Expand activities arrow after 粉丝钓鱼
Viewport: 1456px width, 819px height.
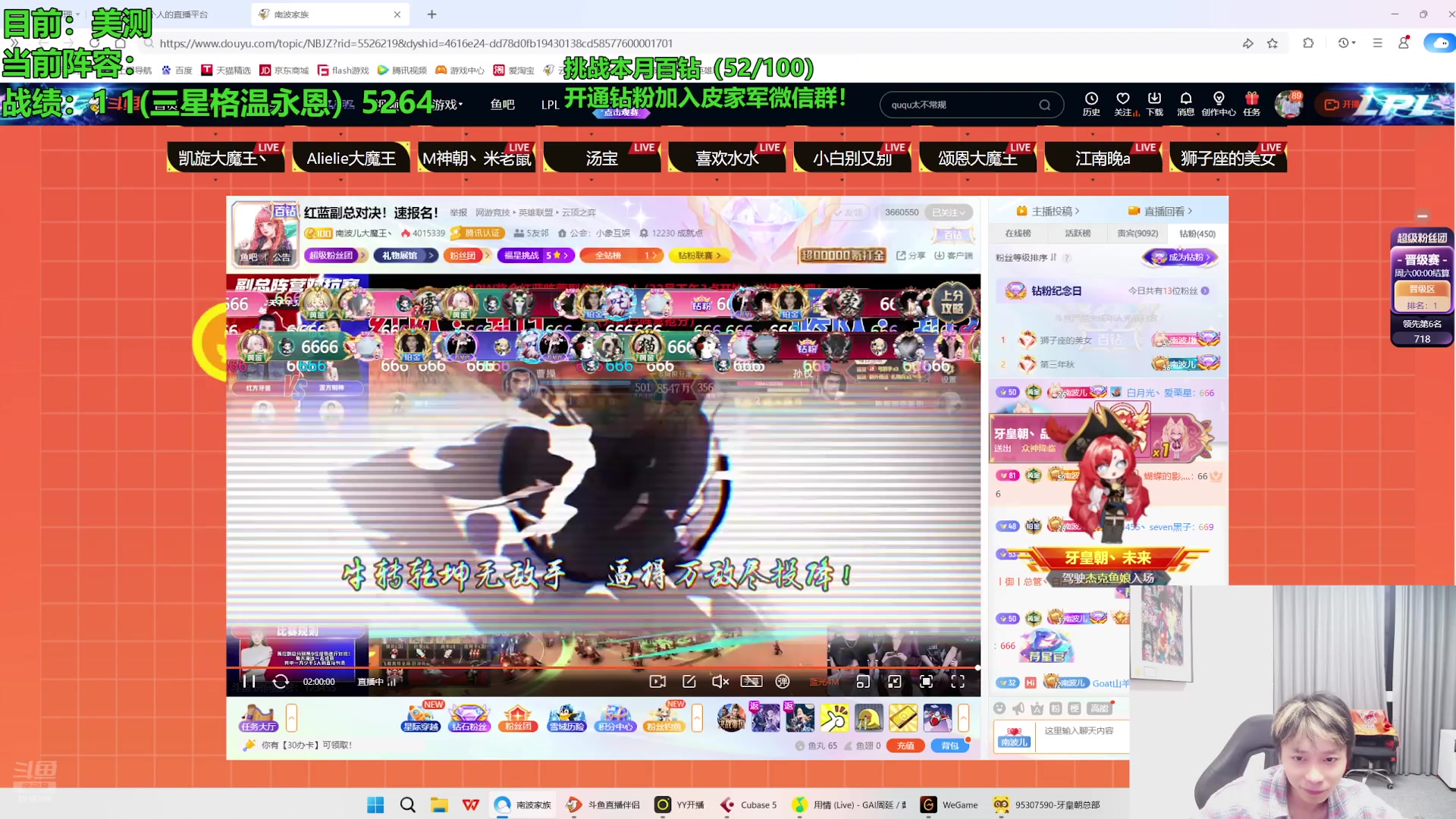[x=697, y=717]
